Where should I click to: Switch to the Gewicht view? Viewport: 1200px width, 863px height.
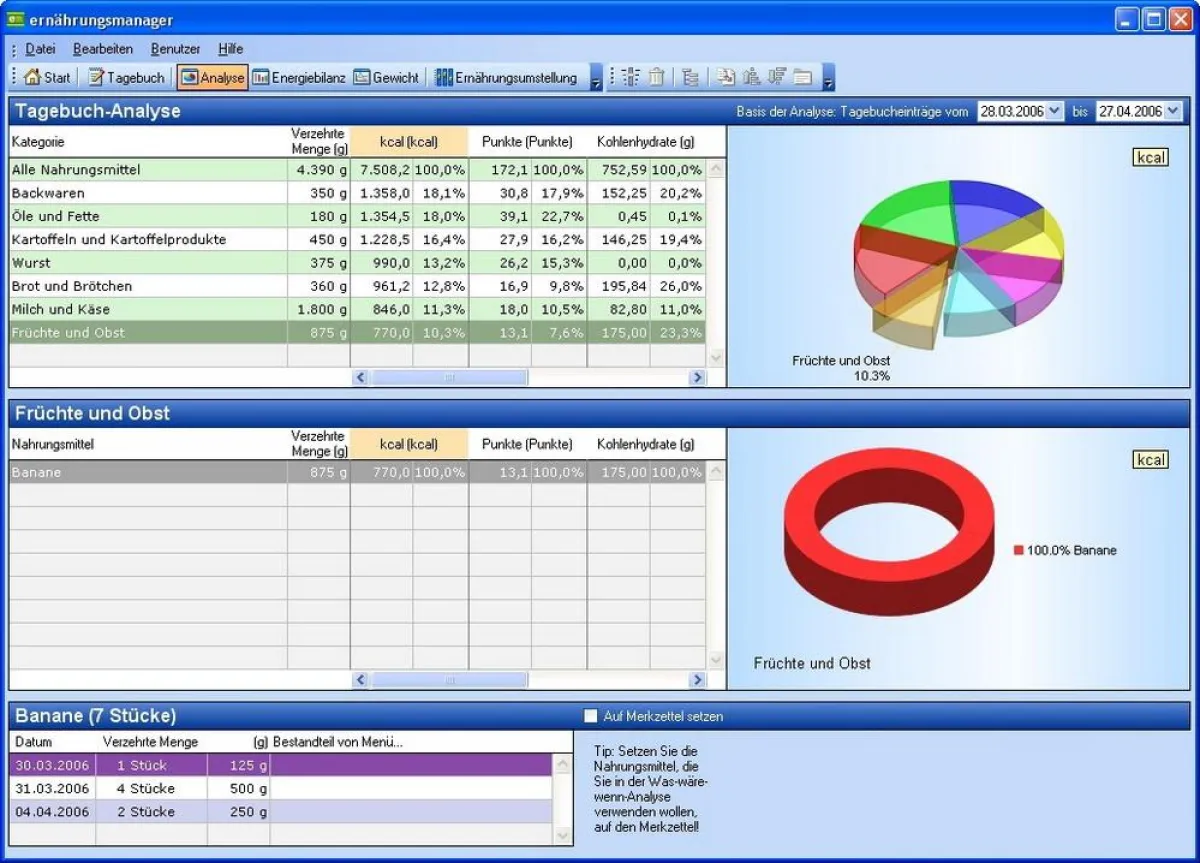[x=386, y=77]
